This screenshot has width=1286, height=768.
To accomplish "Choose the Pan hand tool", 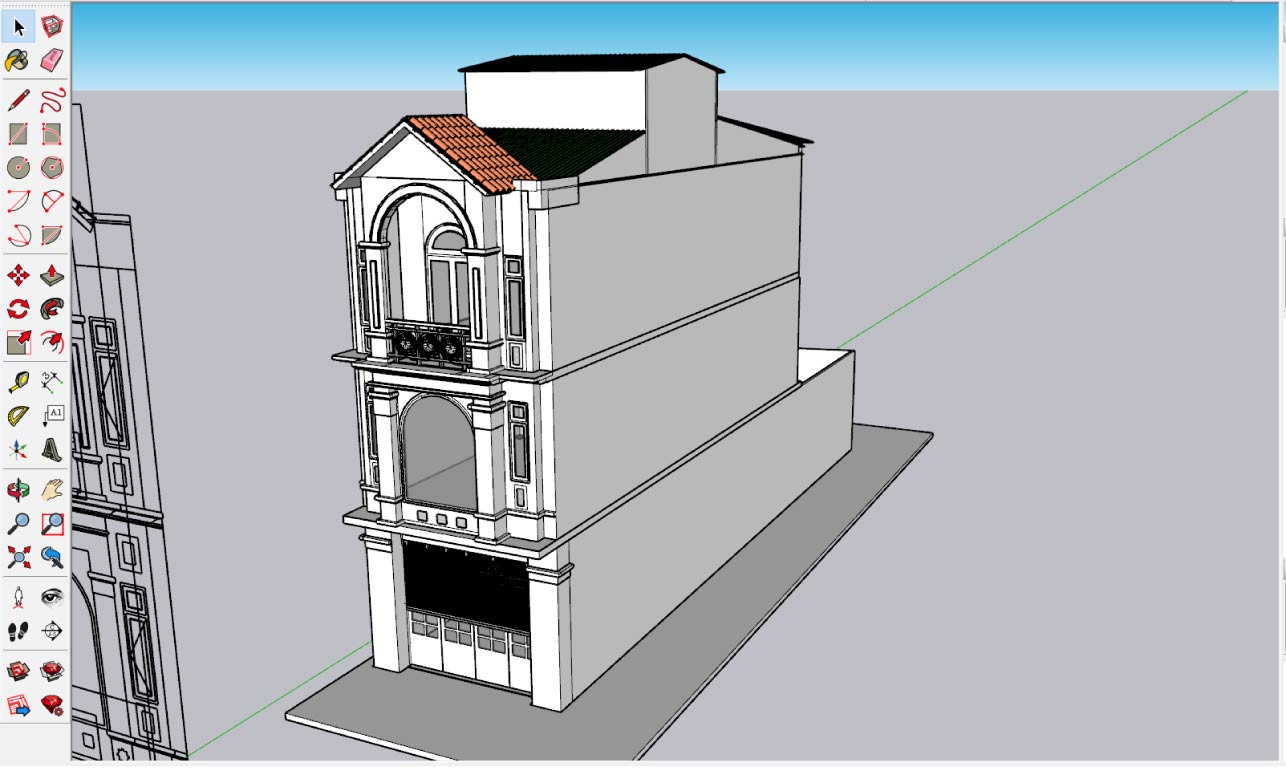I will coord(52,489).
